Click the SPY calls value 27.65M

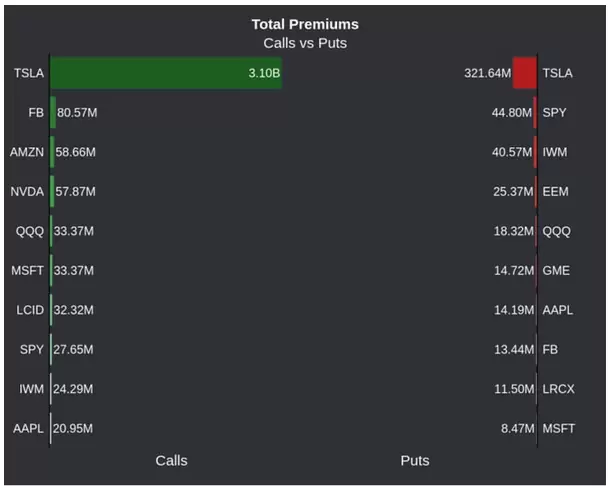(73, 349)
